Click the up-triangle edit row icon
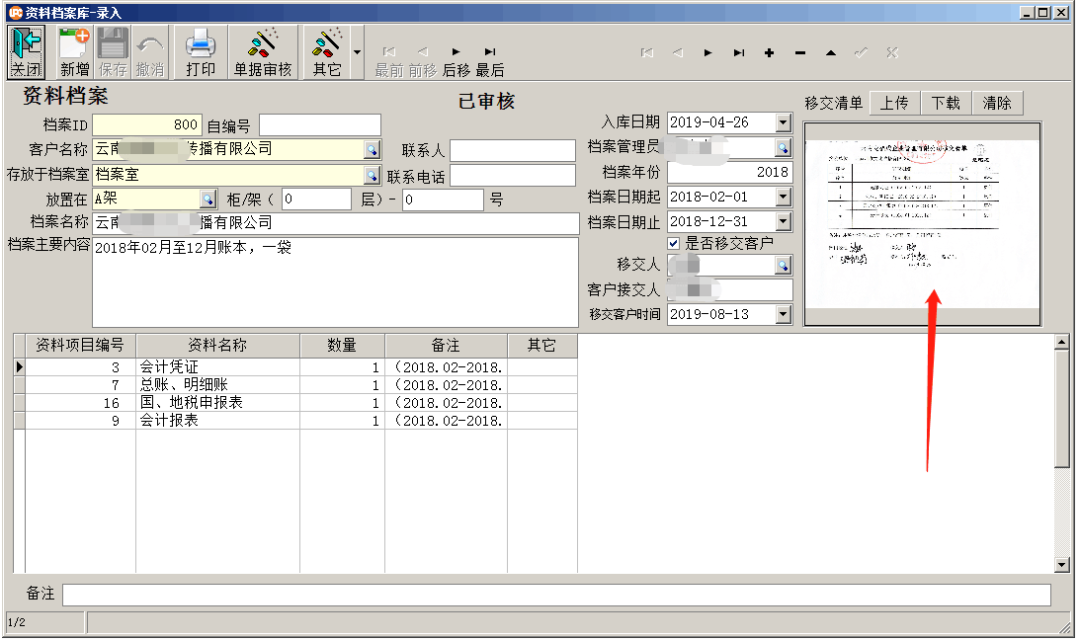 click(x=831, y=53)
